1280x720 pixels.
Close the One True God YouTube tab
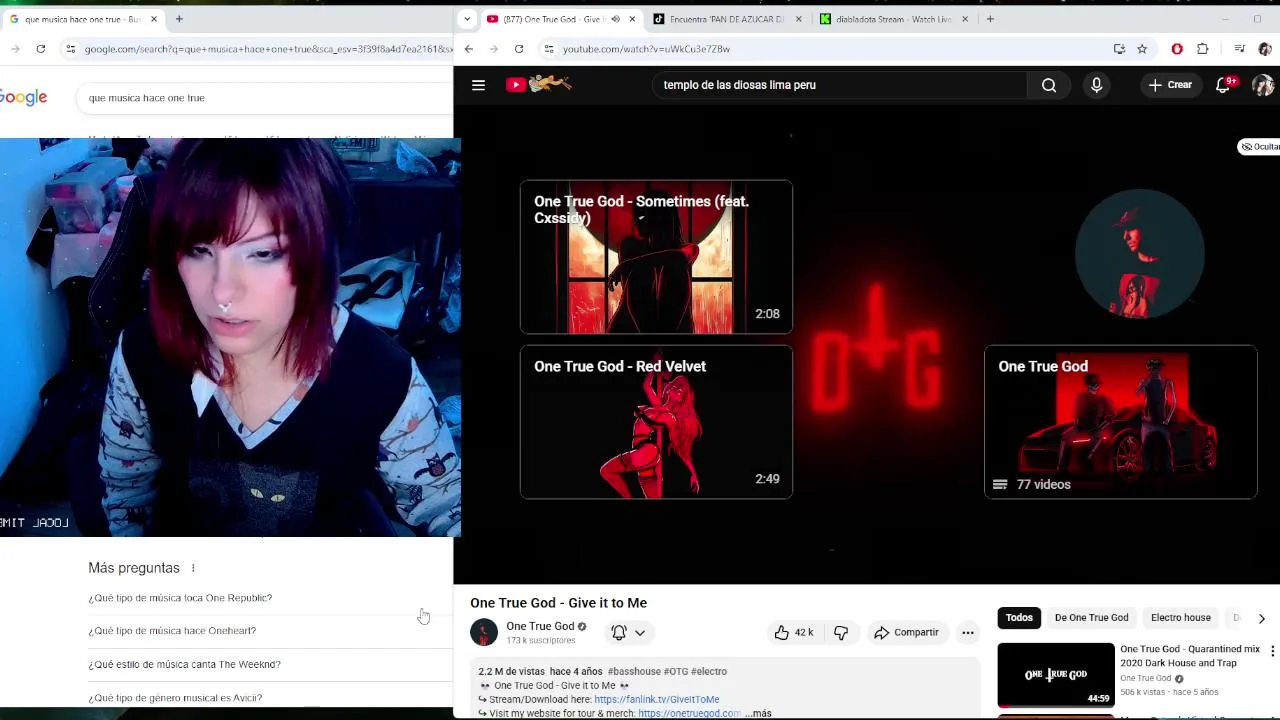(632, 19)
